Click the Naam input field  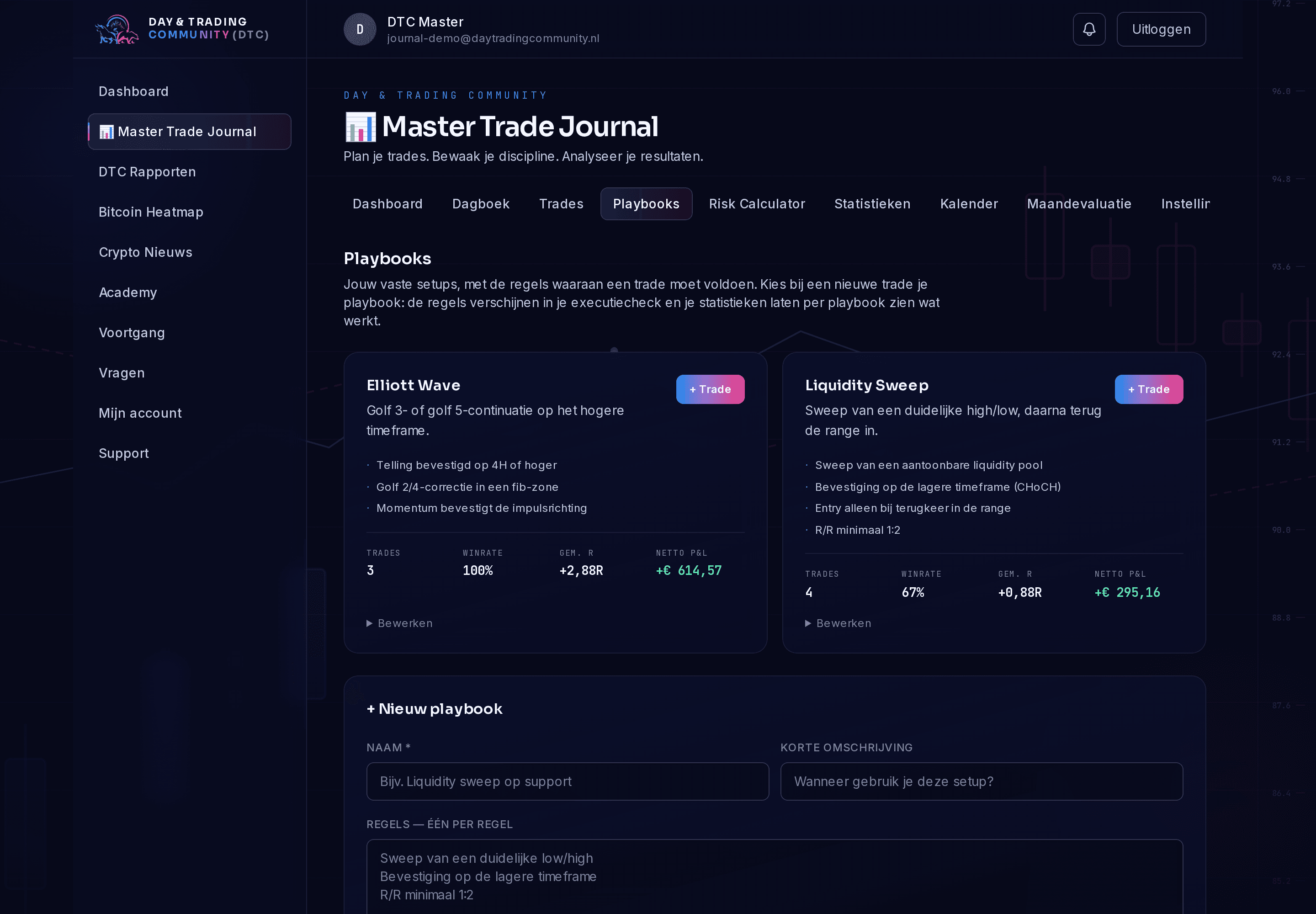click(x=568, y=781)
